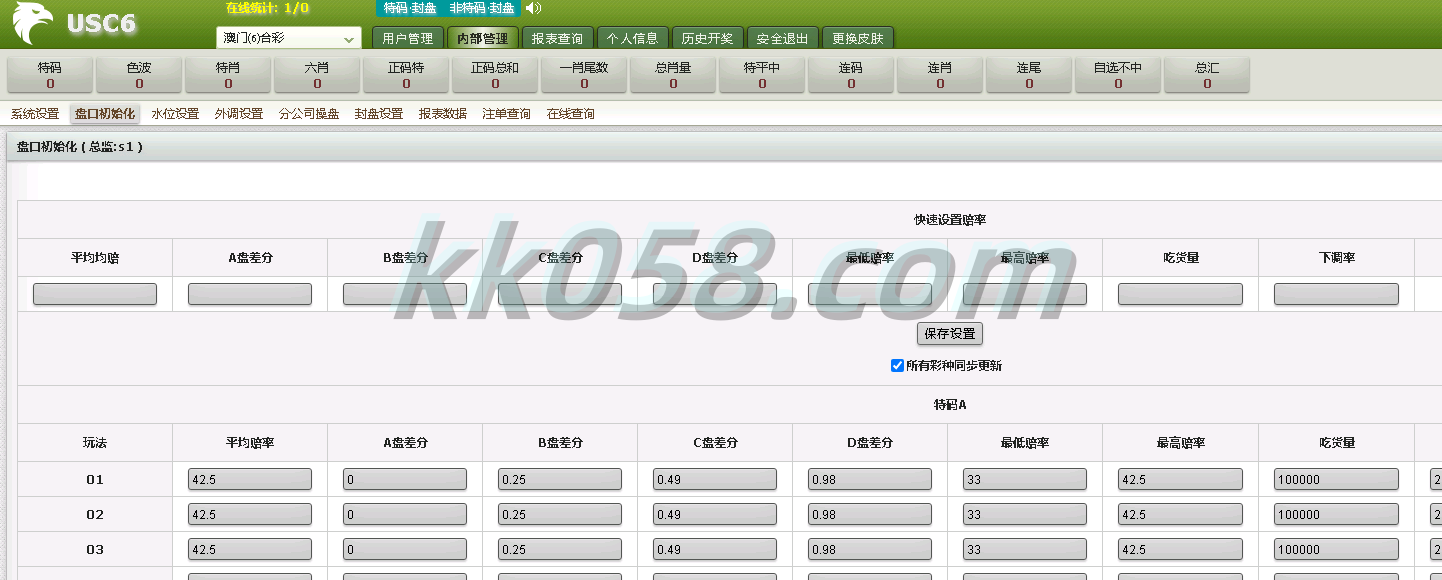Image resolution: width=1442 pixels, height=580 pixels.
Task: Click row 02 最高赔率 field
Action: click(x=1180, y=514)
